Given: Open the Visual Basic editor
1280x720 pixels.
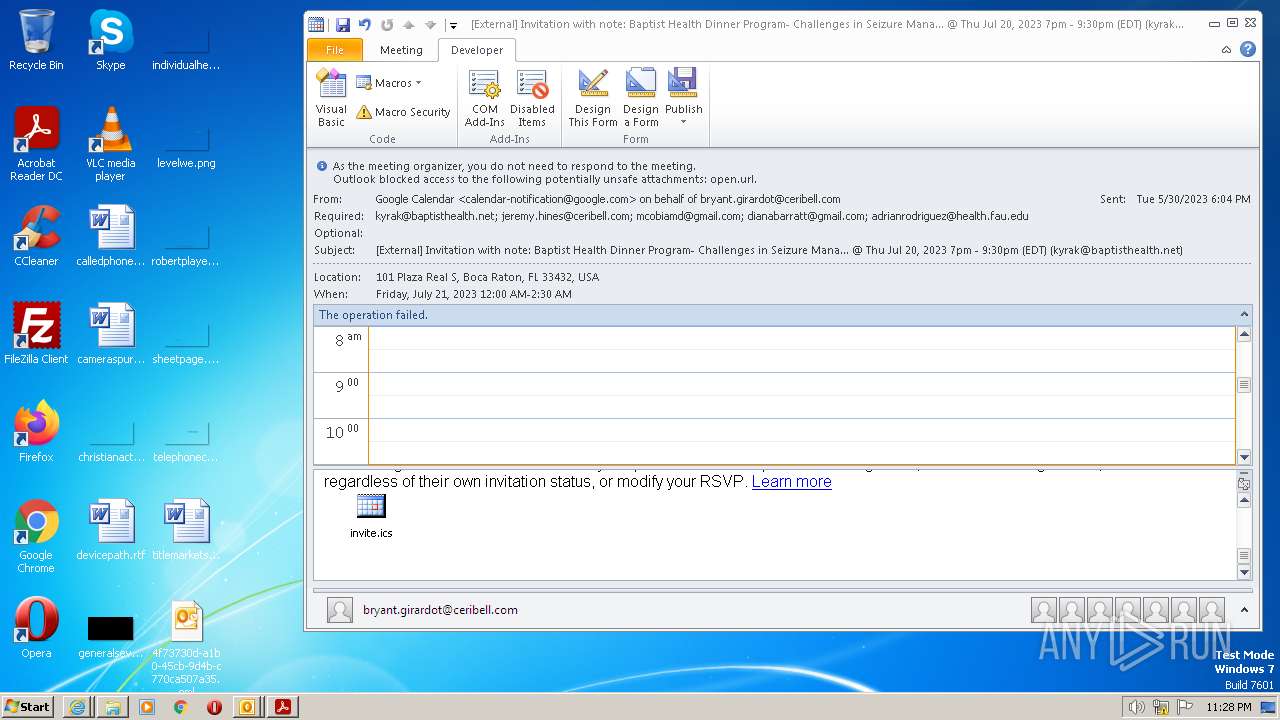Looking at the screenshot, I should click(331, 98).
